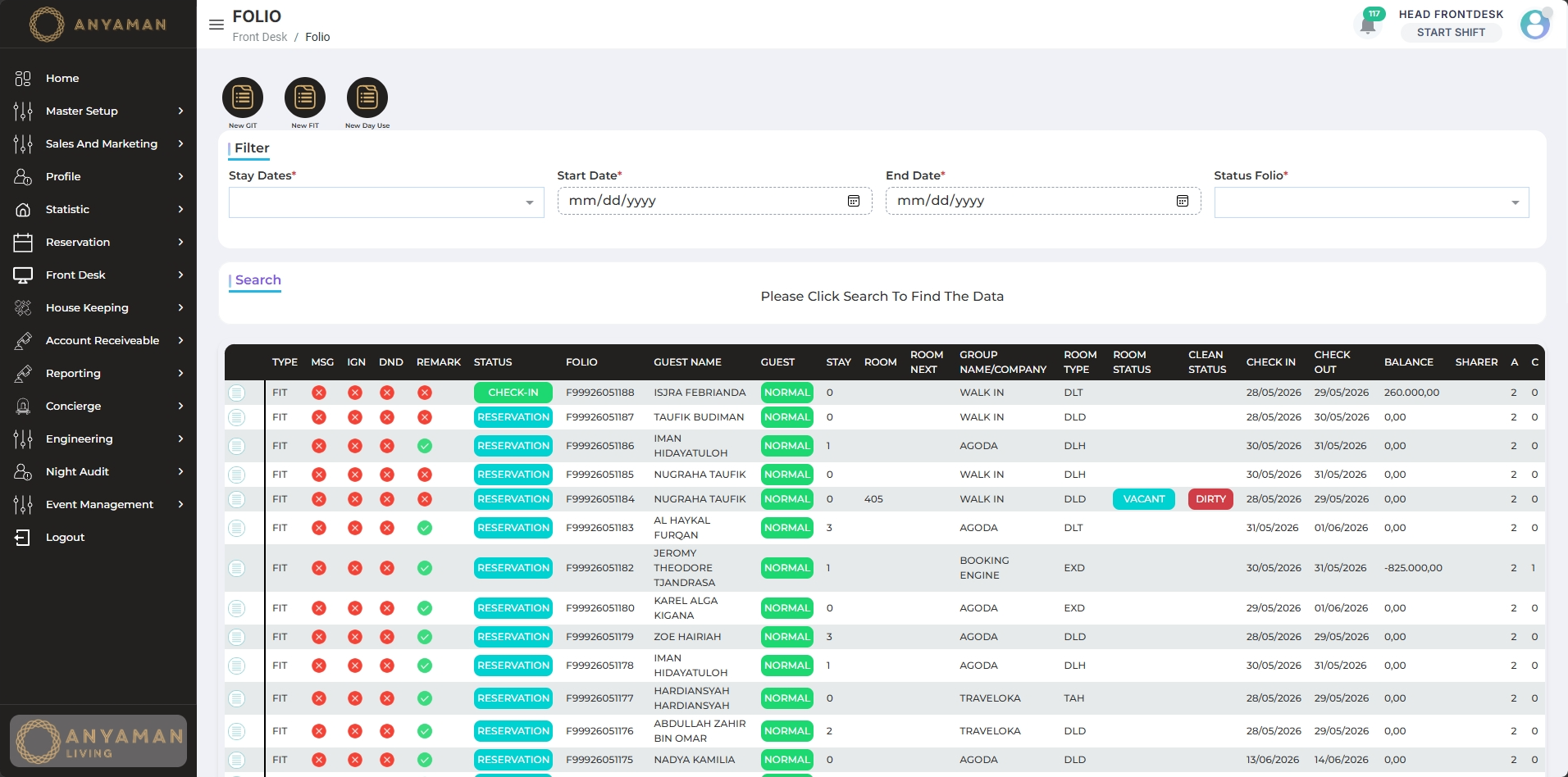Image resolution: width=1568 pixels, height=777 pixels.
Task: Click the New FIT folio icon
Action: click(x=305, y=98)
